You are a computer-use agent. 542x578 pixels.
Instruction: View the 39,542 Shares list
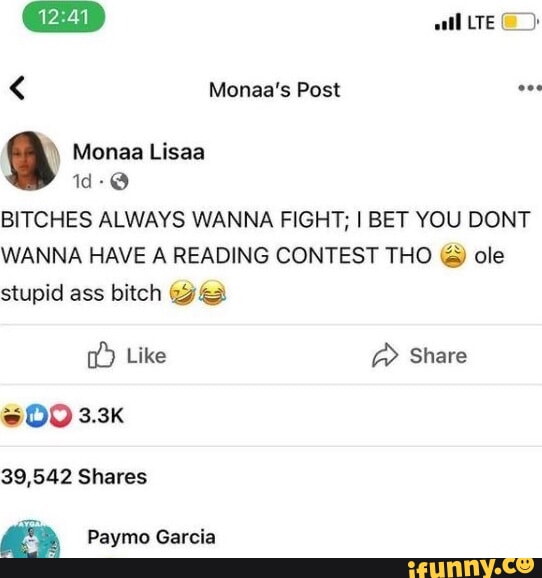(x=74, y=476)
